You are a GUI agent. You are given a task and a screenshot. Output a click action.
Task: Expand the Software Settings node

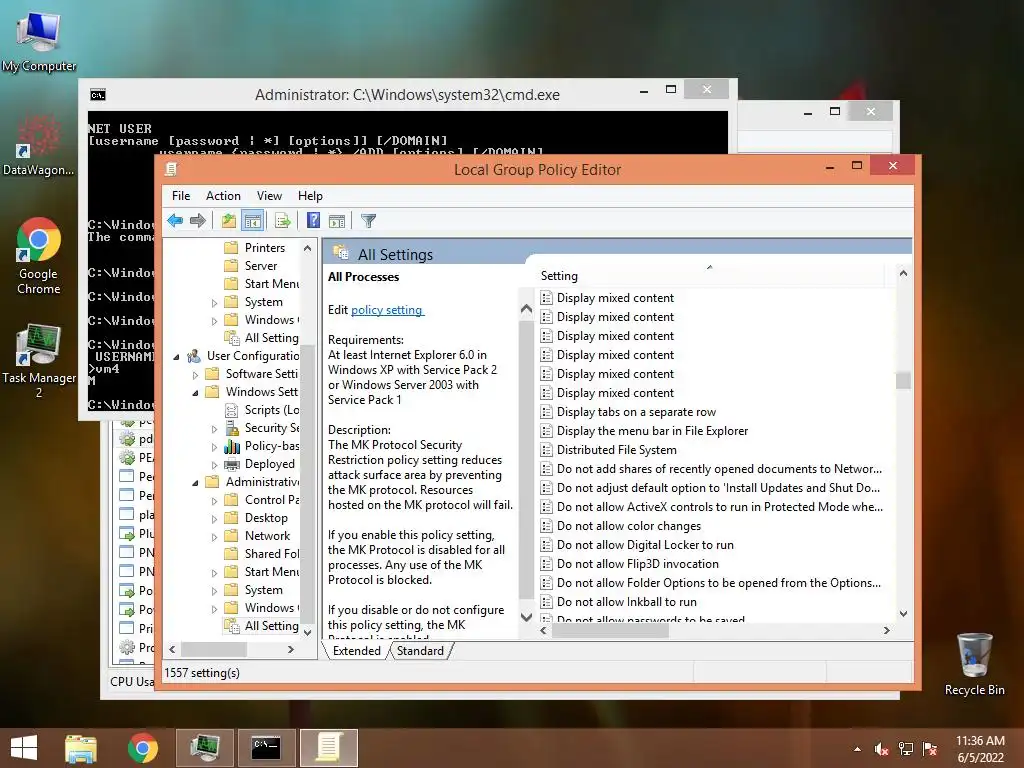click(195, 375)
